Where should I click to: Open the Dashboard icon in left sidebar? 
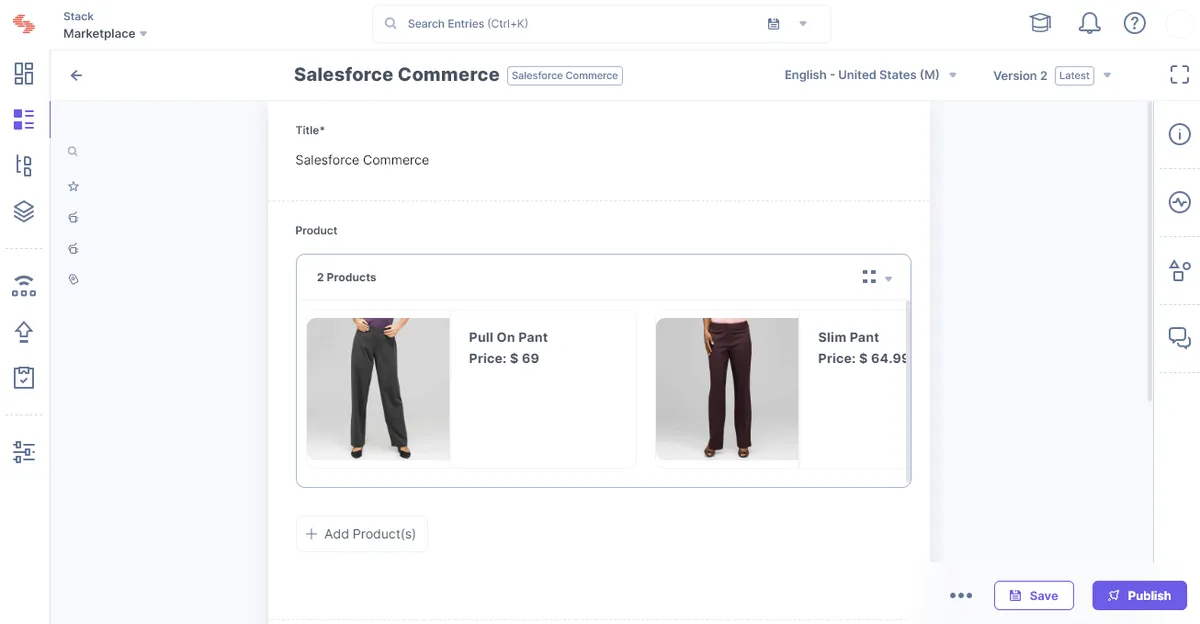[x=24, y=73]
